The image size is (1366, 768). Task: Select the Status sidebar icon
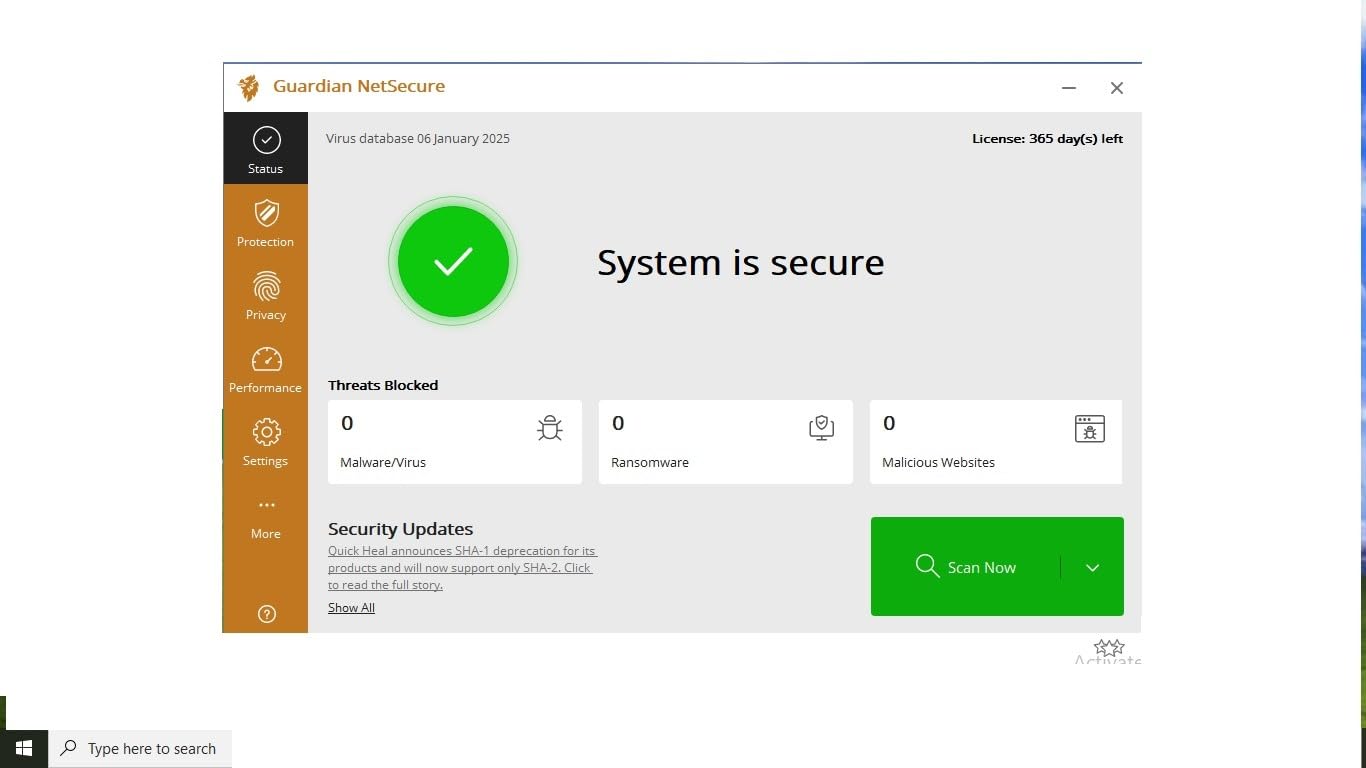[x=265, y=148]
